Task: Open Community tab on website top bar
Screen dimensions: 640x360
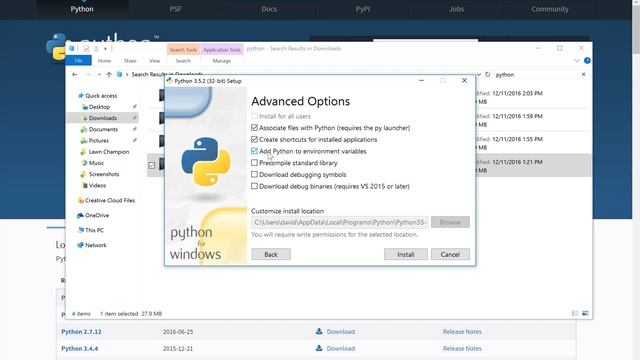Action: click(550, 9)
